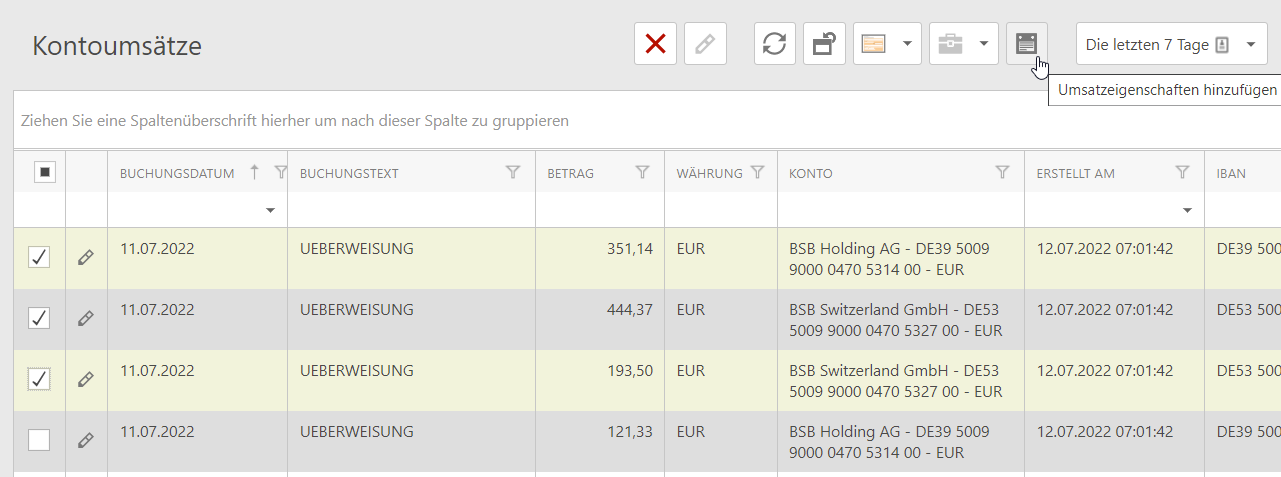Click the red X delete button
The image size is (1281, 477).
[x=655, y=44]
